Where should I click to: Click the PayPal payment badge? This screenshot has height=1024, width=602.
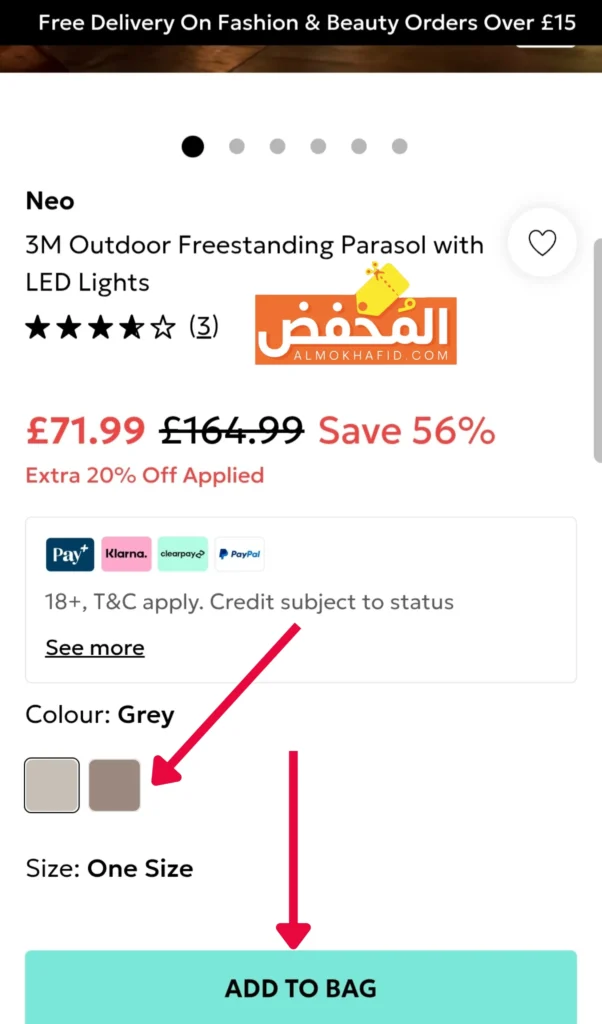click(239, 554)
